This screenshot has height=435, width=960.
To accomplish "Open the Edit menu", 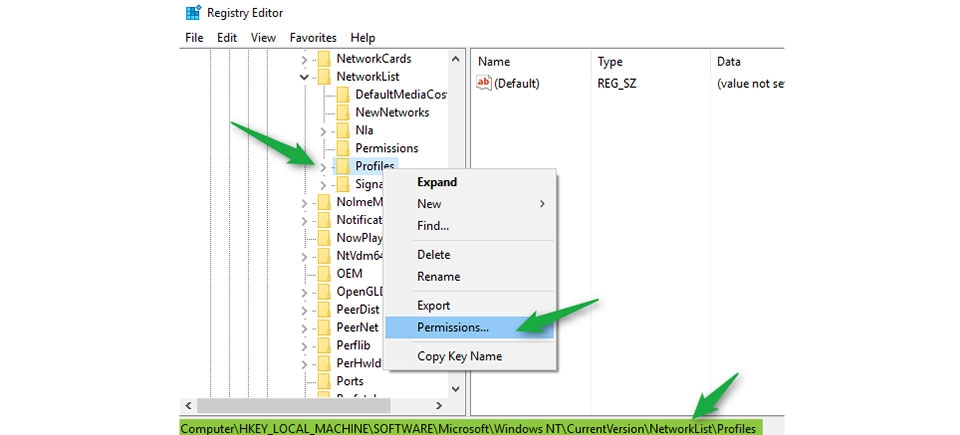I will pos(227,38).
